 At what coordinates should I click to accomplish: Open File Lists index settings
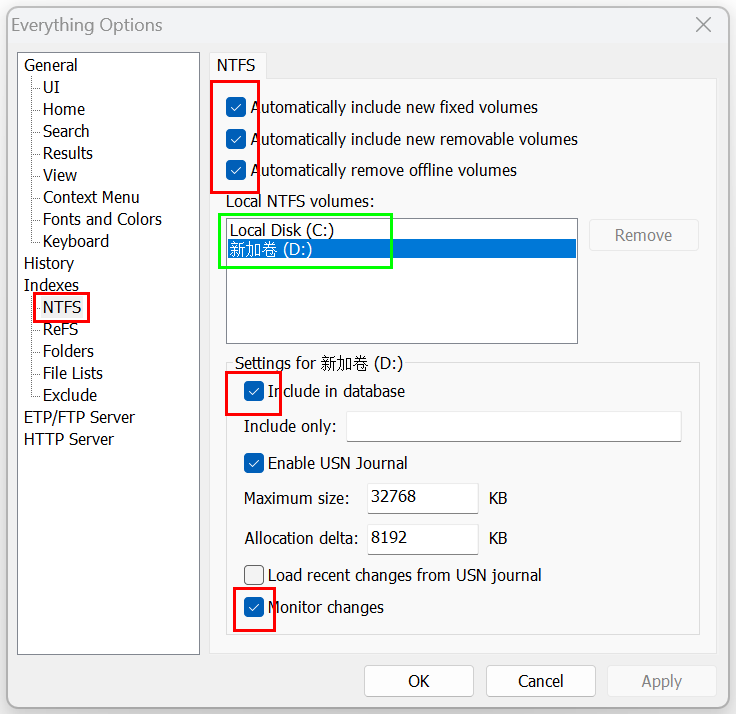73,373
